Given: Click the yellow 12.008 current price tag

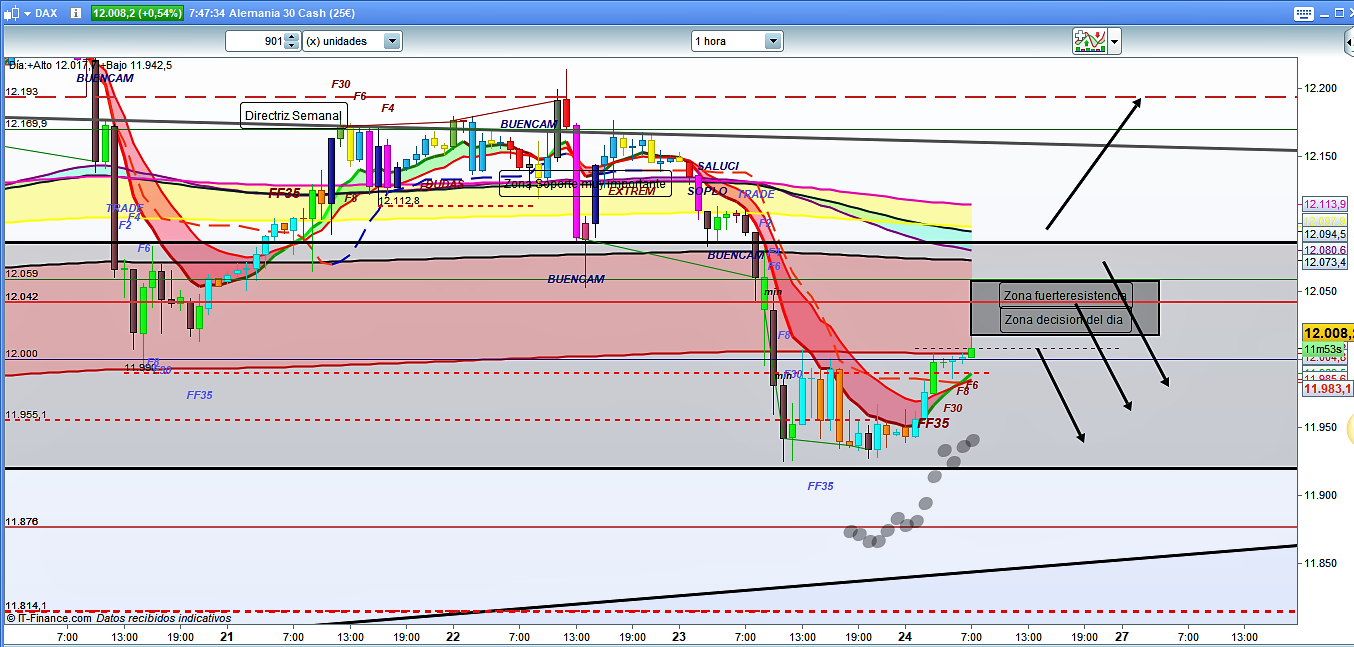Looking at the screenshot, I should (x=1326, y=333).
